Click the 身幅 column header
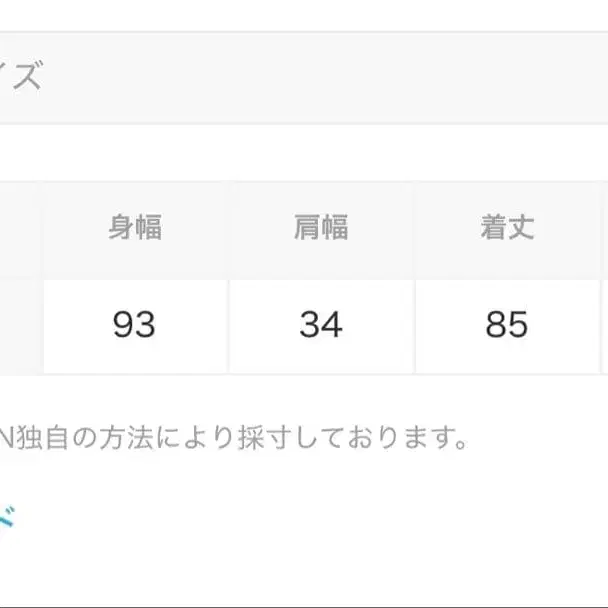The width and height of the screenshot is (608, 608). coord(135,228)
